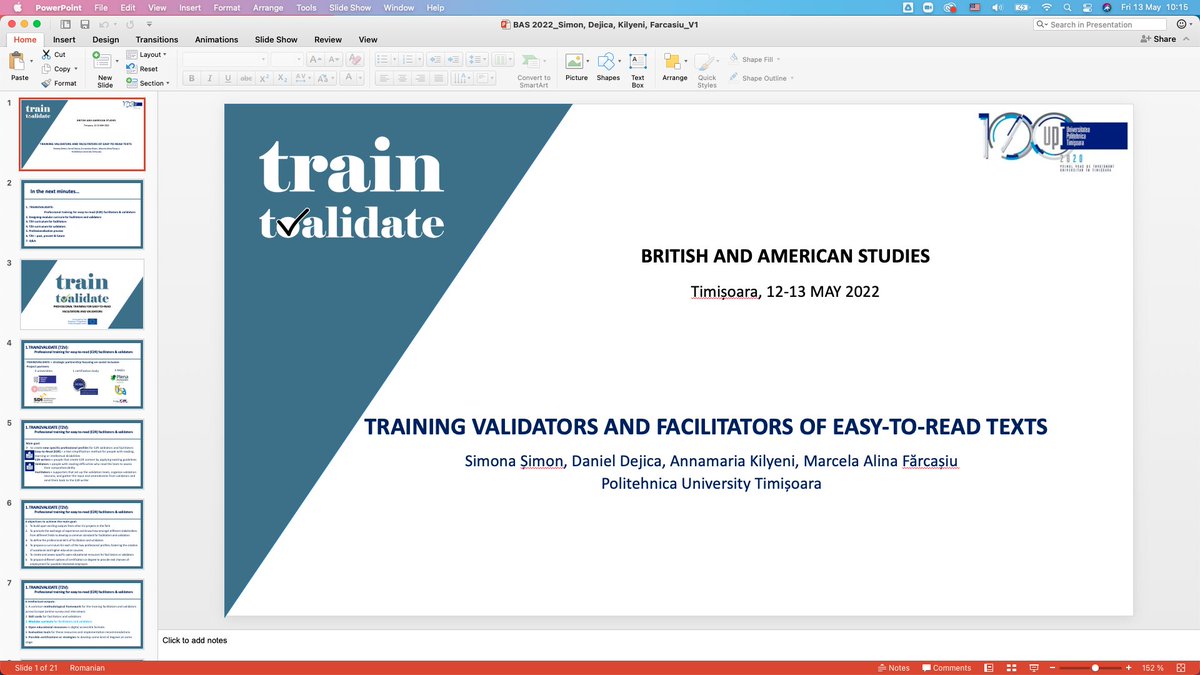Switch to the Transitions ribbon tab

pyautogui.click(x=157, y=40)
